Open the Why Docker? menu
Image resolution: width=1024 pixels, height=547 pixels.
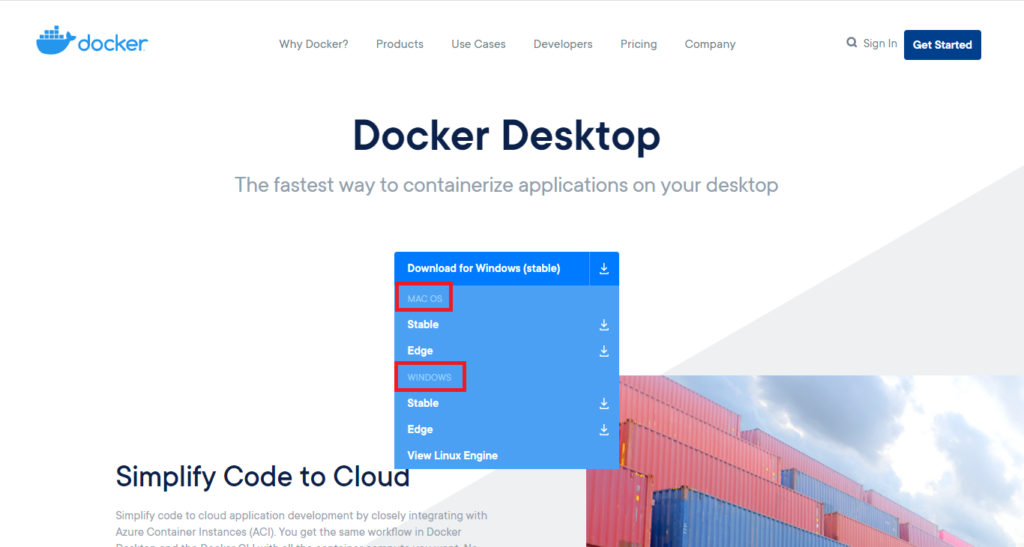pos(313,44)
